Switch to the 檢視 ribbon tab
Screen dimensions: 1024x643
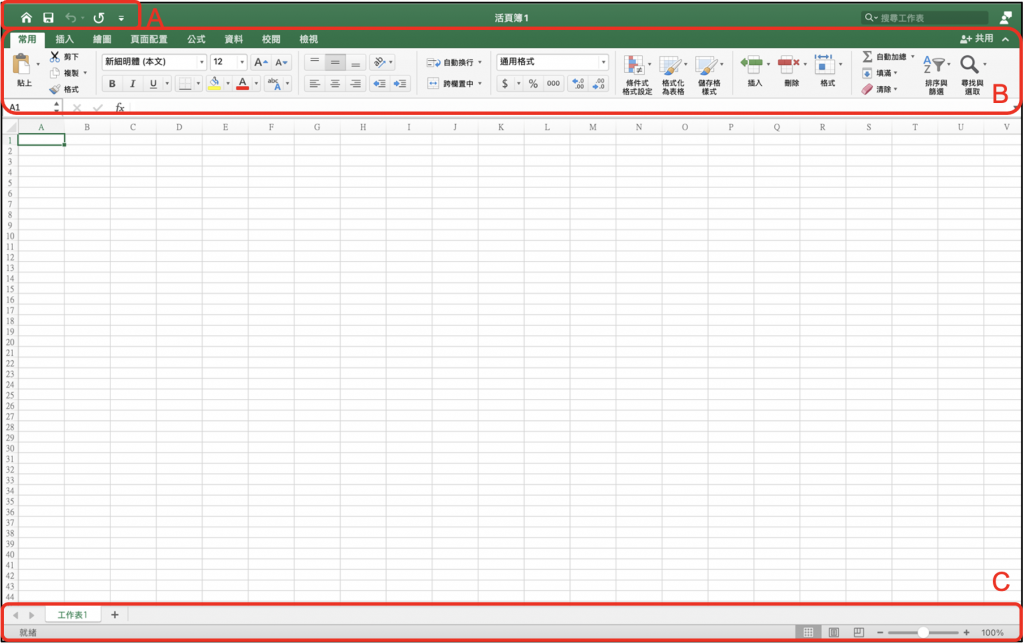tap(308, 39)
